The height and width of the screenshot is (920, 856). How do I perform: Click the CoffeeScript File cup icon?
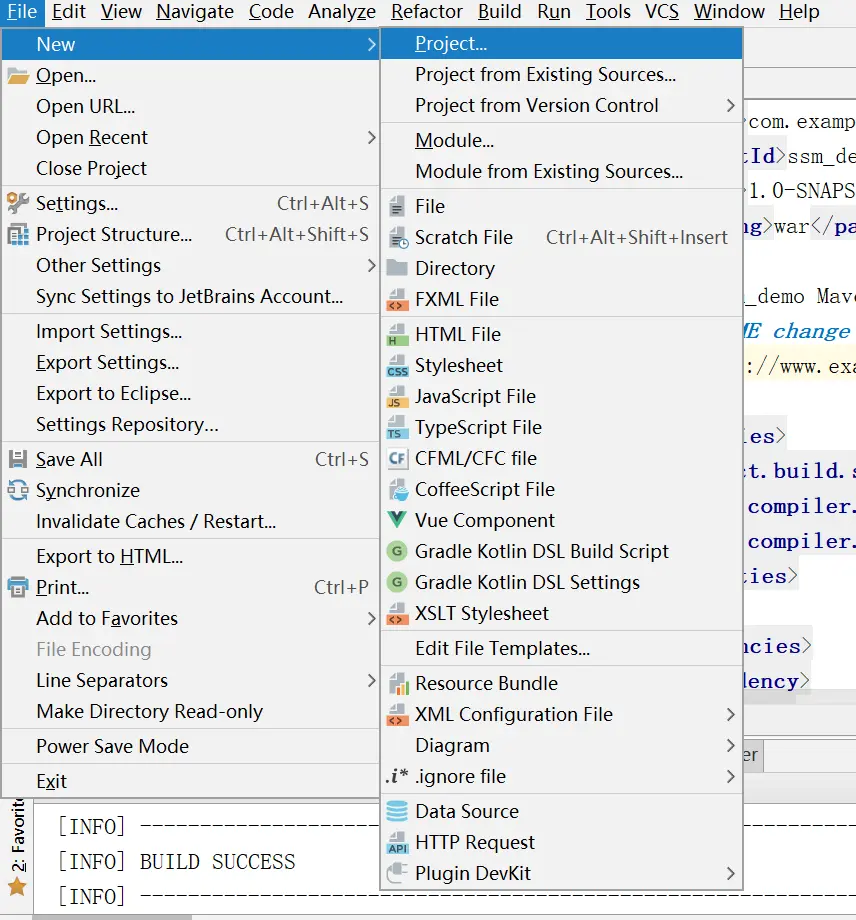point(398,489)
